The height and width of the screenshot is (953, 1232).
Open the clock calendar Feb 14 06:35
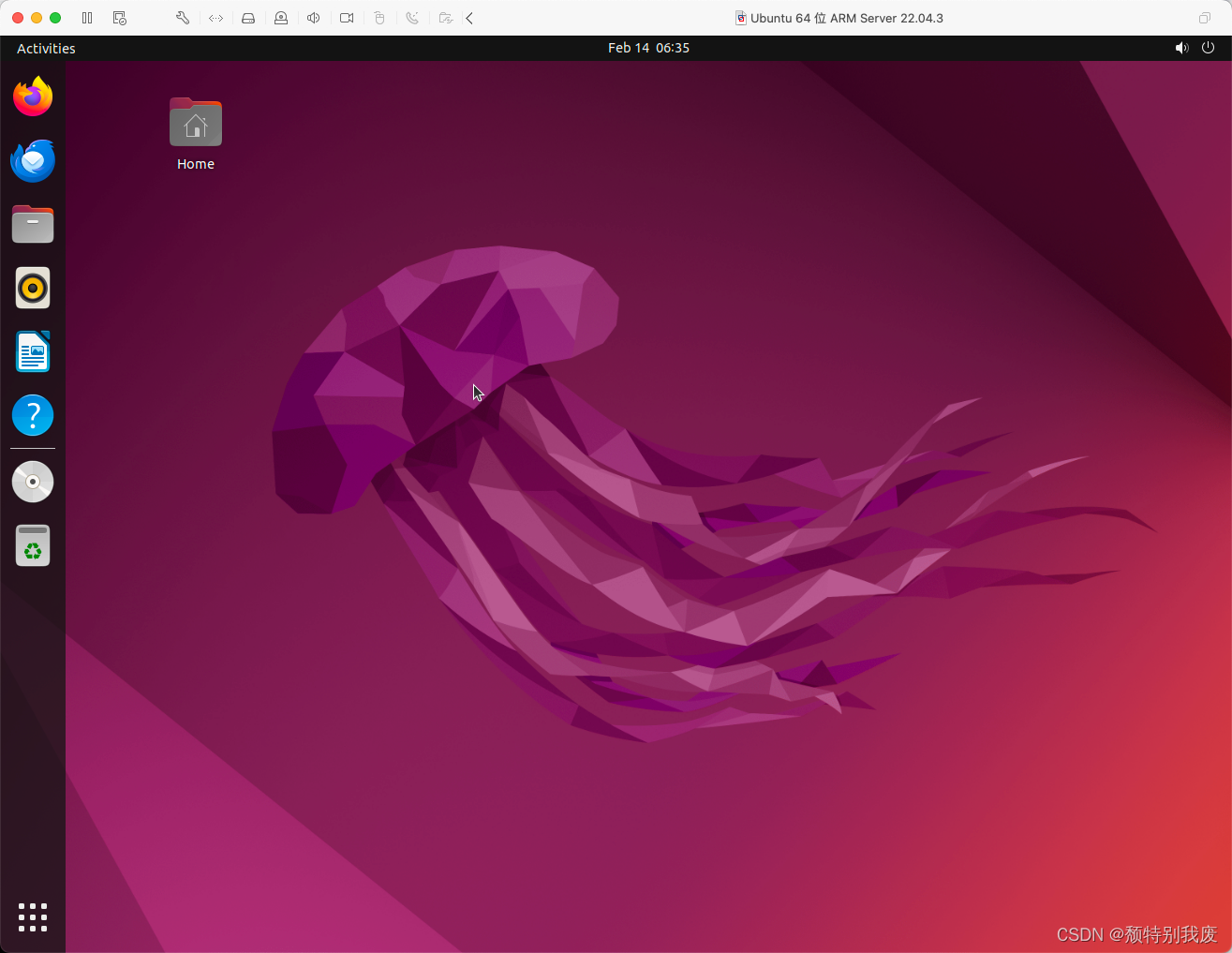[648, 48]
